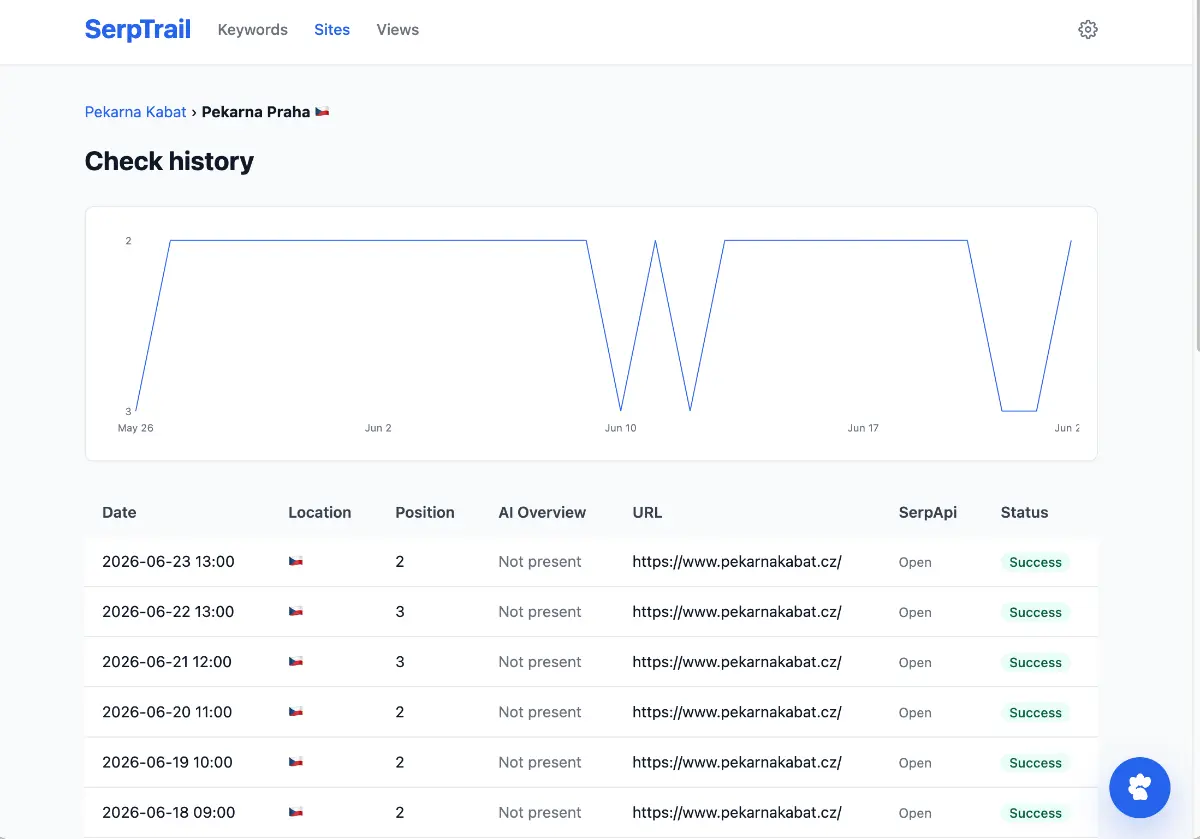Click Not present in 2026-06-23 row

540,562
